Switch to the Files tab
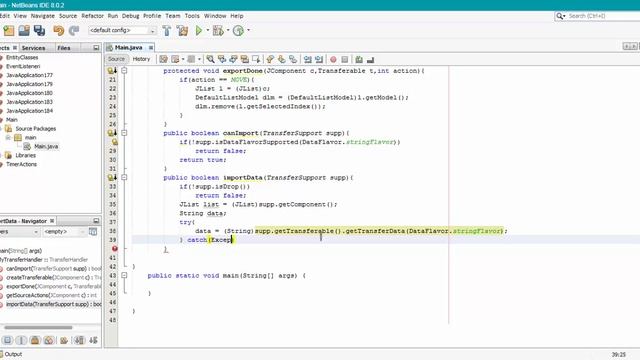The height and width of the screenshot is (360, 640). coord(63,48)
